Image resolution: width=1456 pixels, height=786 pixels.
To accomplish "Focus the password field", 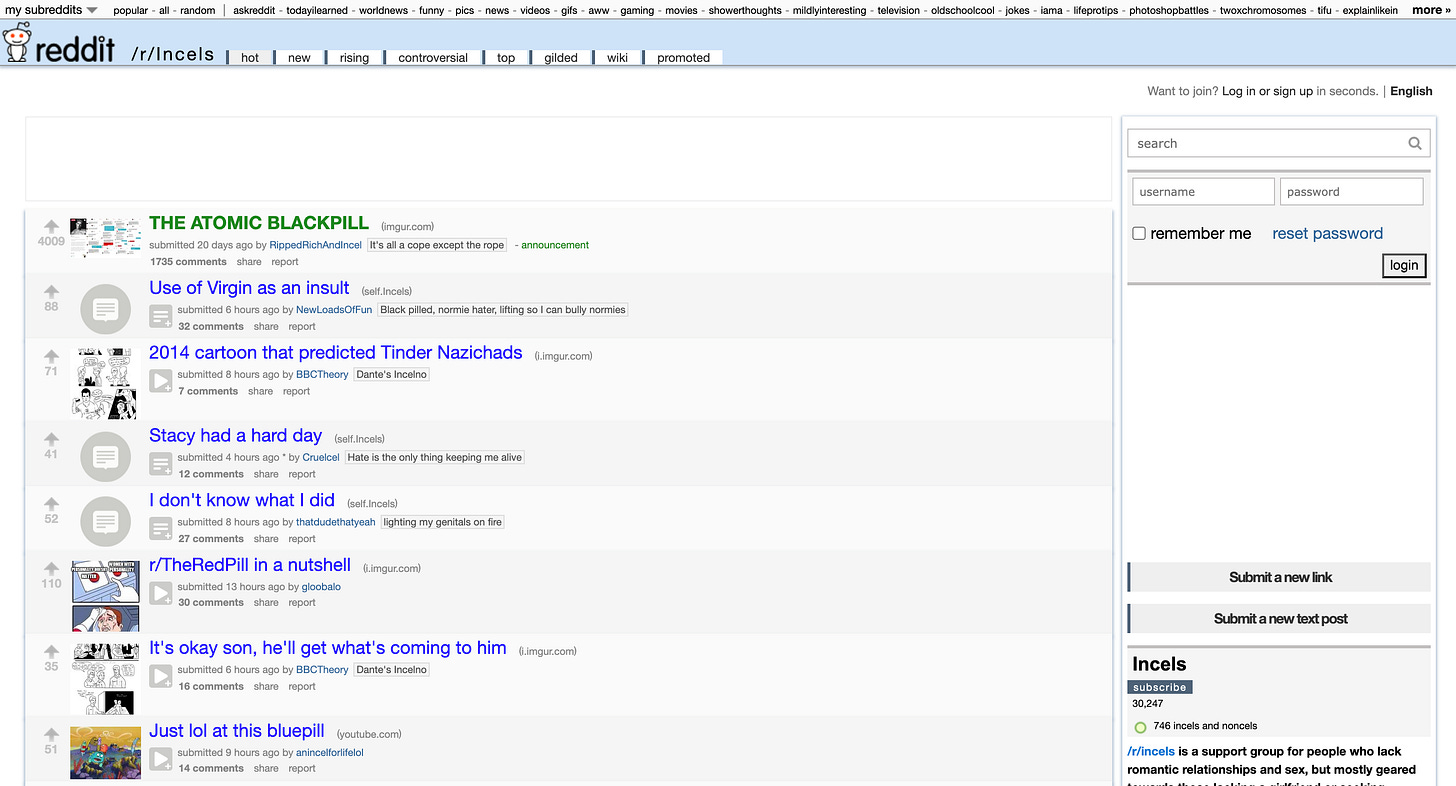I will click(x=1351, y=191).
